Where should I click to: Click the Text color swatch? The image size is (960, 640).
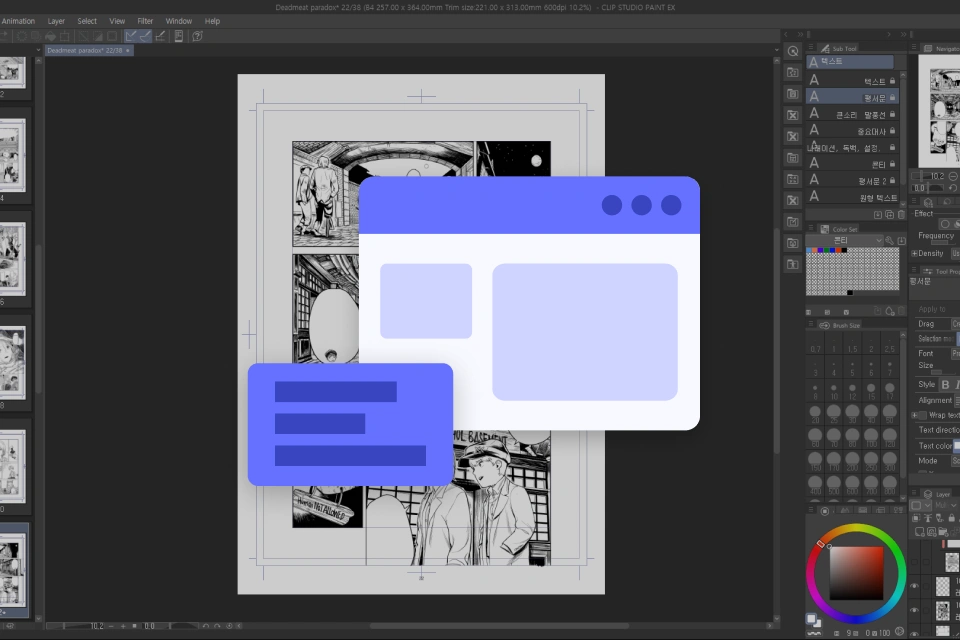tap(956, 446)
